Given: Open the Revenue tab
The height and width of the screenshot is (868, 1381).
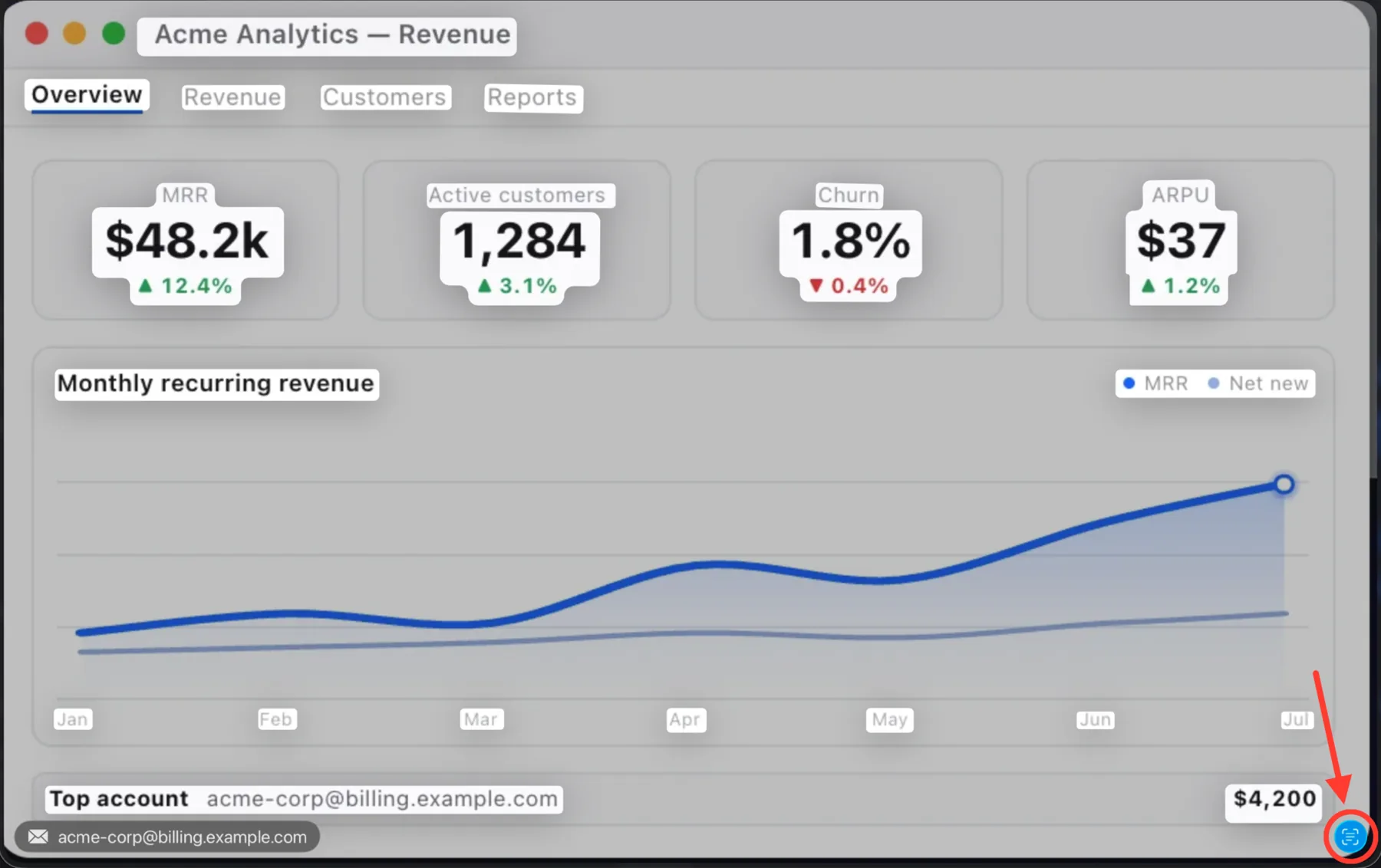Looking at the screenshot, I should coord(232,97).
